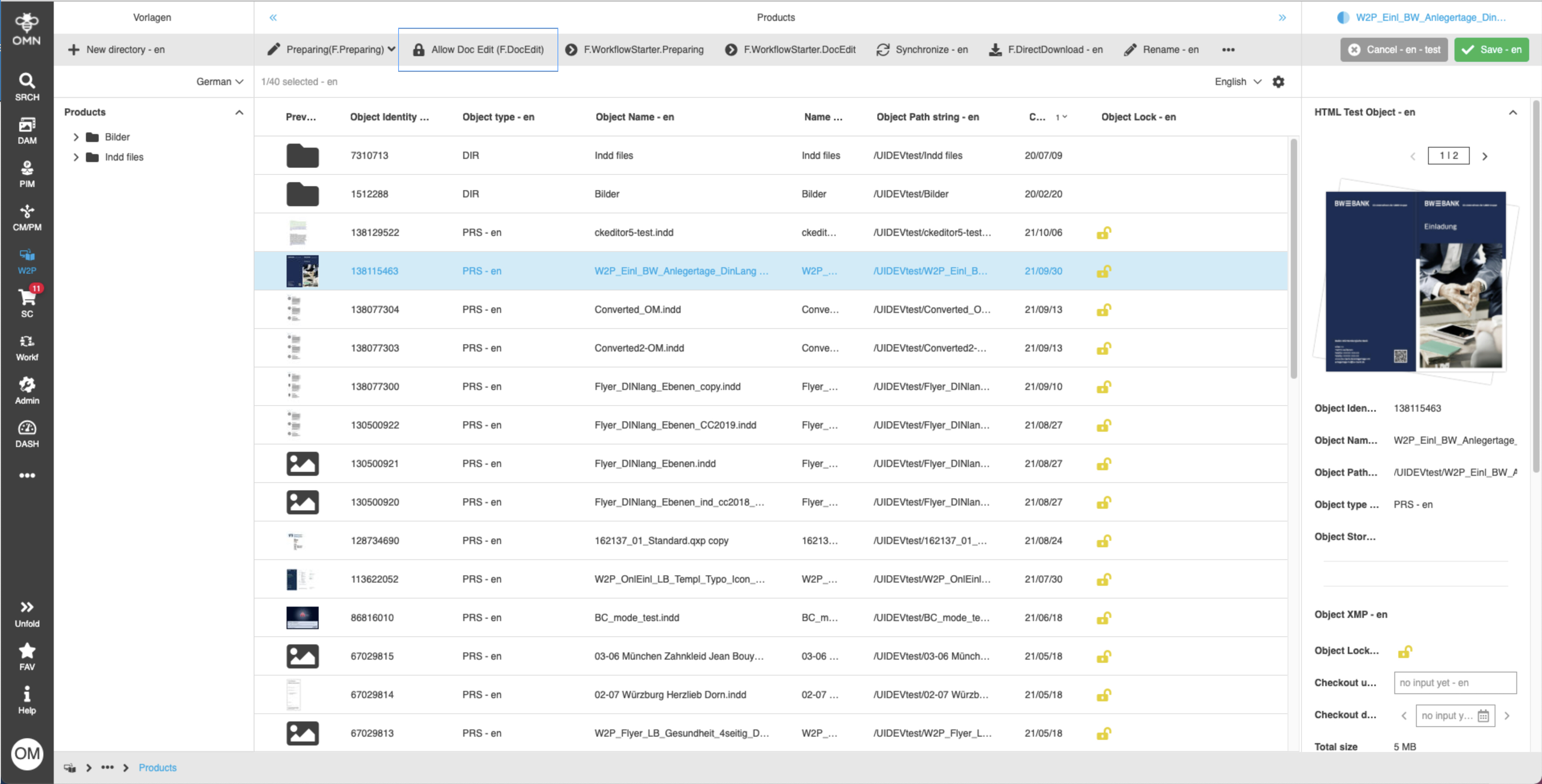Open the DAM module in sidebar
The width and height of the screenshot is (1542, 784).
(26, 130)
